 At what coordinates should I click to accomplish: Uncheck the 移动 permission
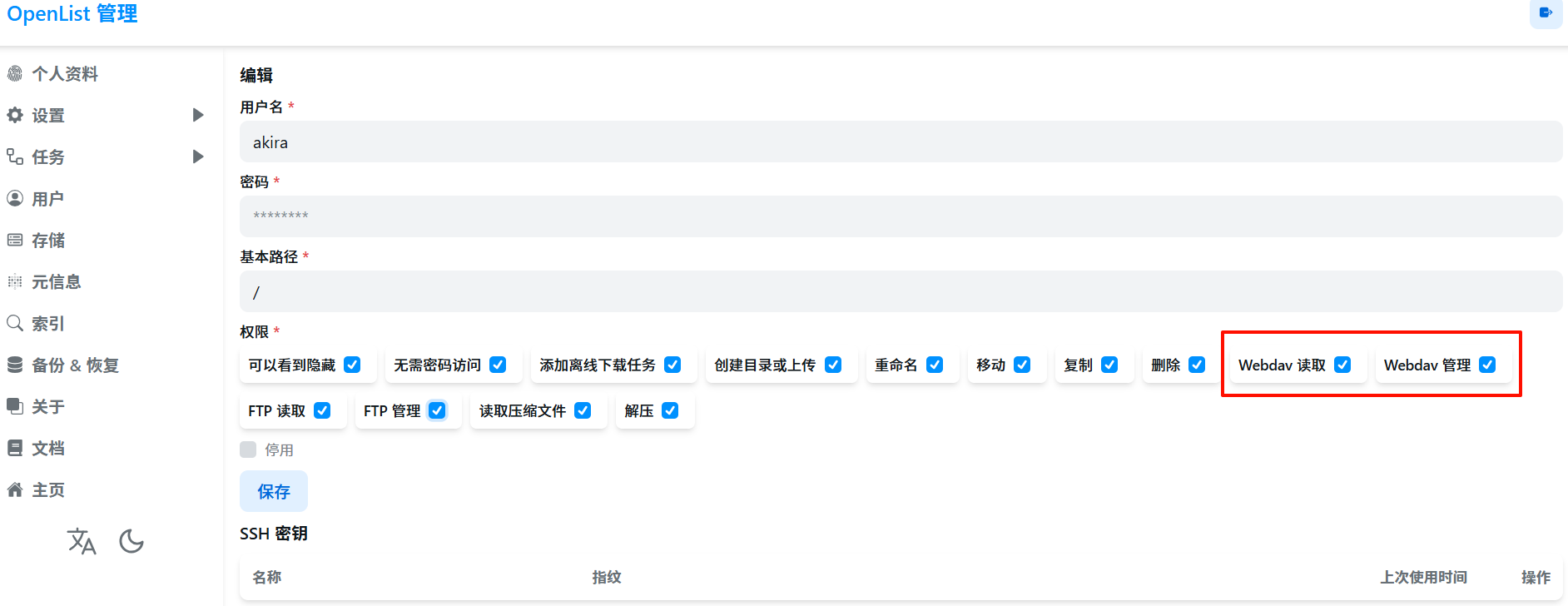pos(1022,365)
